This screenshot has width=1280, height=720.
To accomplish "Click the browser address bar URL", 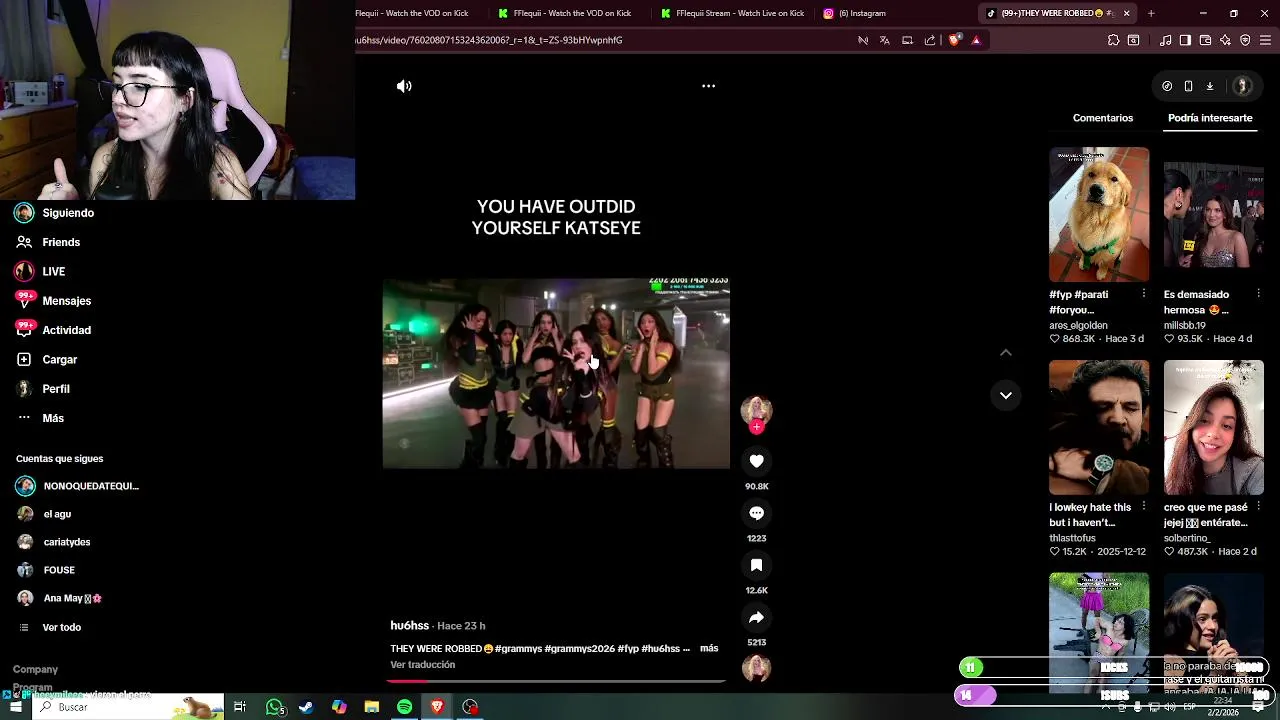I will point(490,40).
